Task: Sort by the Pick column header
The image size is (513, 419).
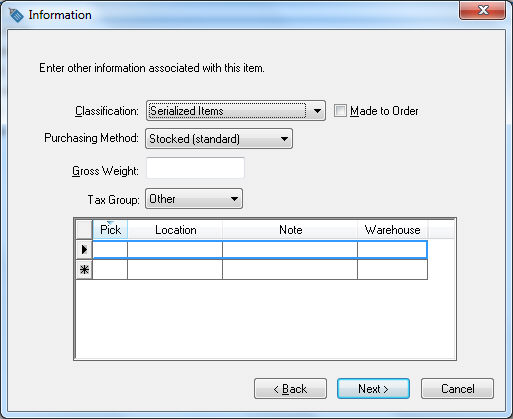Action: [110, 230]
